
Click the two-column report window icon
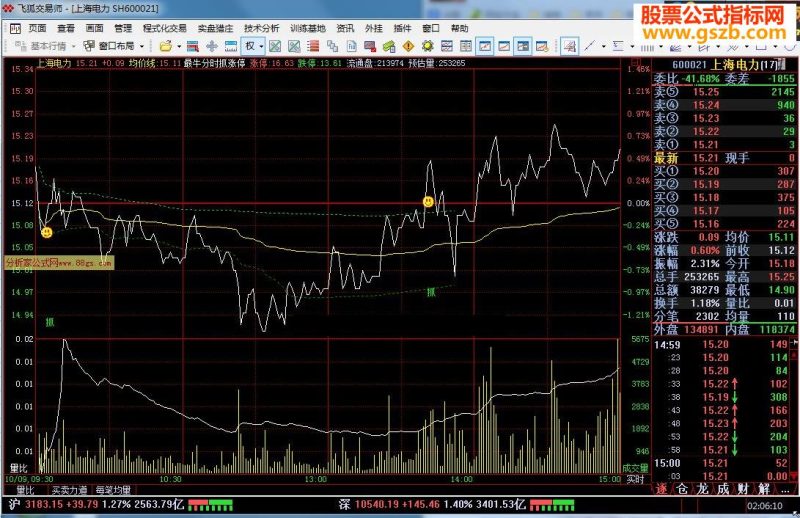coord(466,46)
